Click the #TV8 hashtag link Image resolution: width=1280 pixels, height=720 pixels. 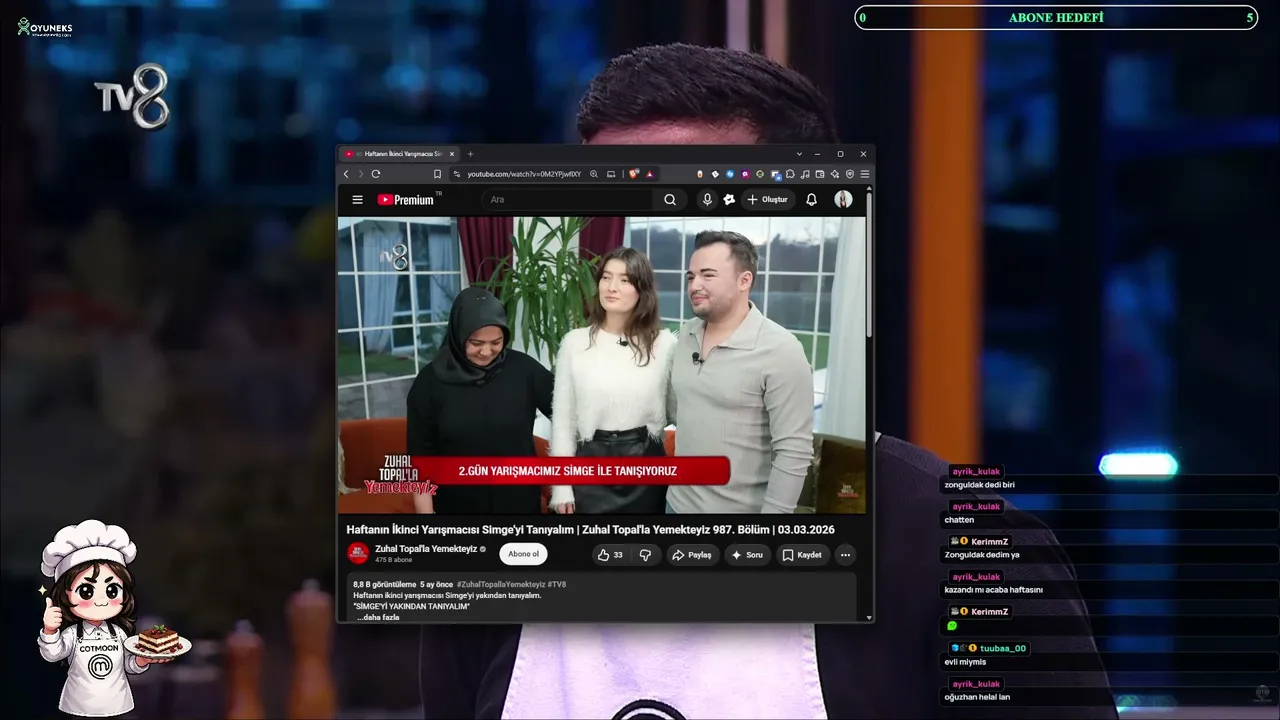[557, 584]
